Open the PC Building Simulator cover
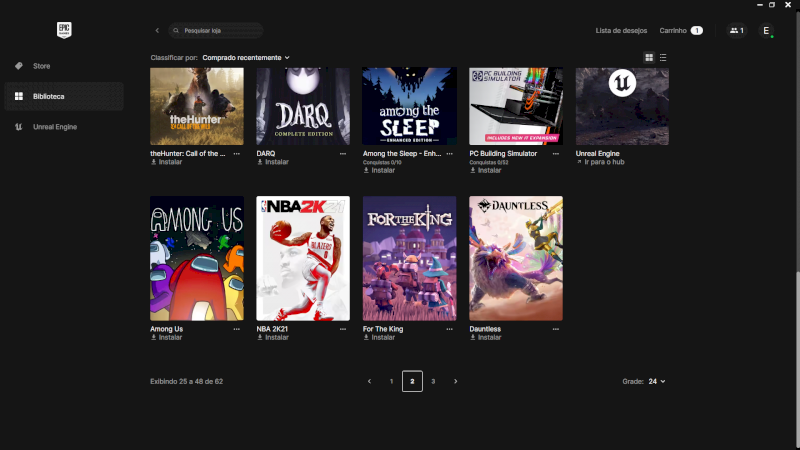Viewport: 800px width, 450px height. click(516, 106)
